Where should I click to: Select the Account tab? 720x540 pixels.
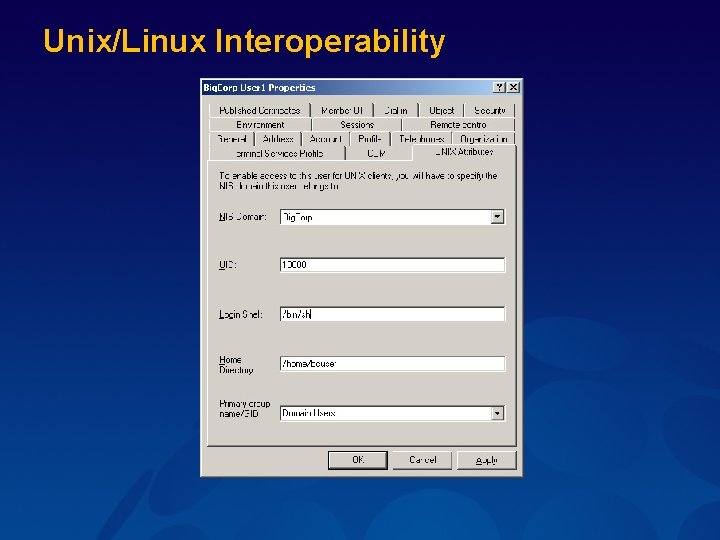click(x=326, y=139)
